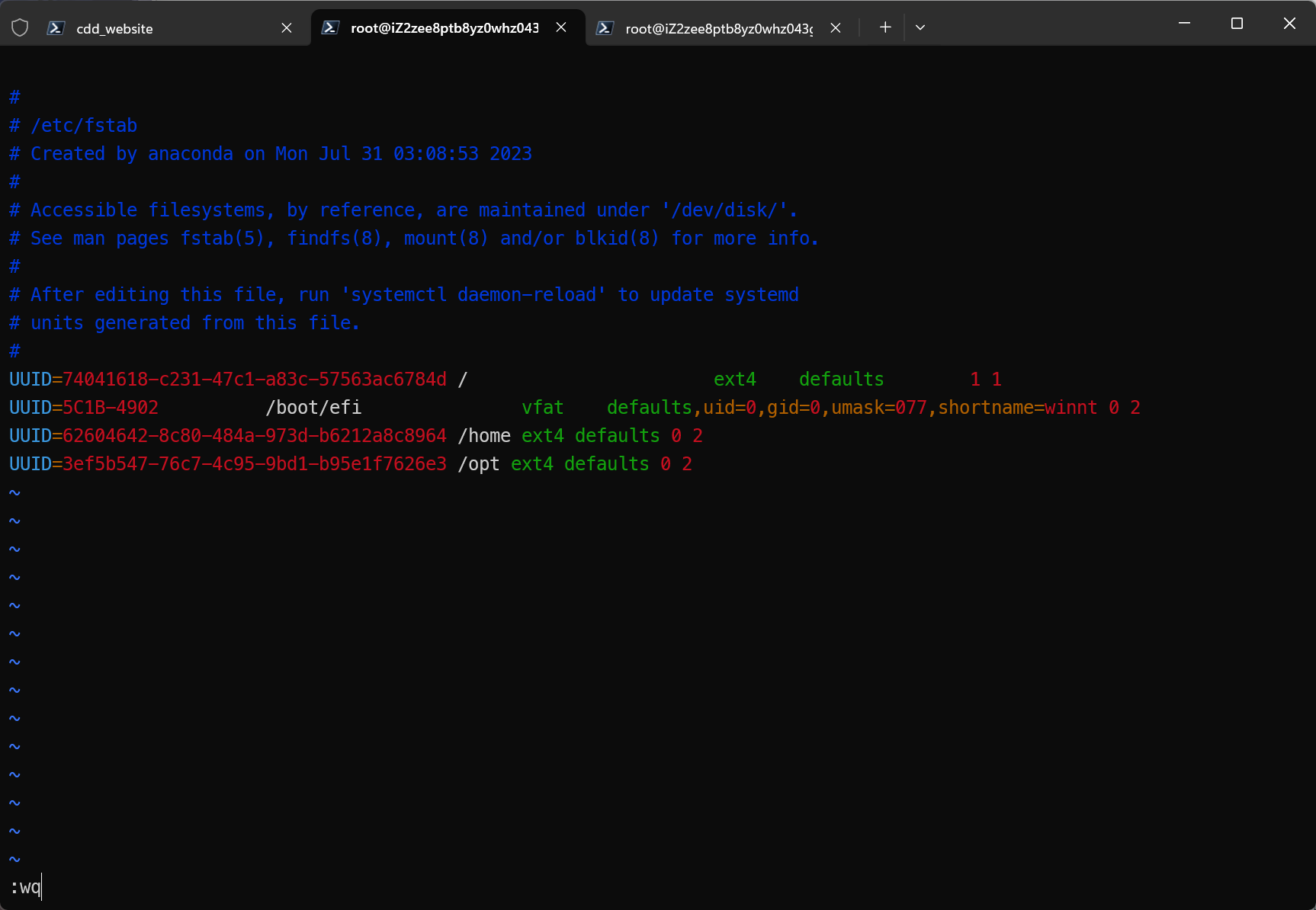The image size is (1316, 910).
Task: Click the '# /etc/fstab' comment line
Action: click(x=73, y=126)
